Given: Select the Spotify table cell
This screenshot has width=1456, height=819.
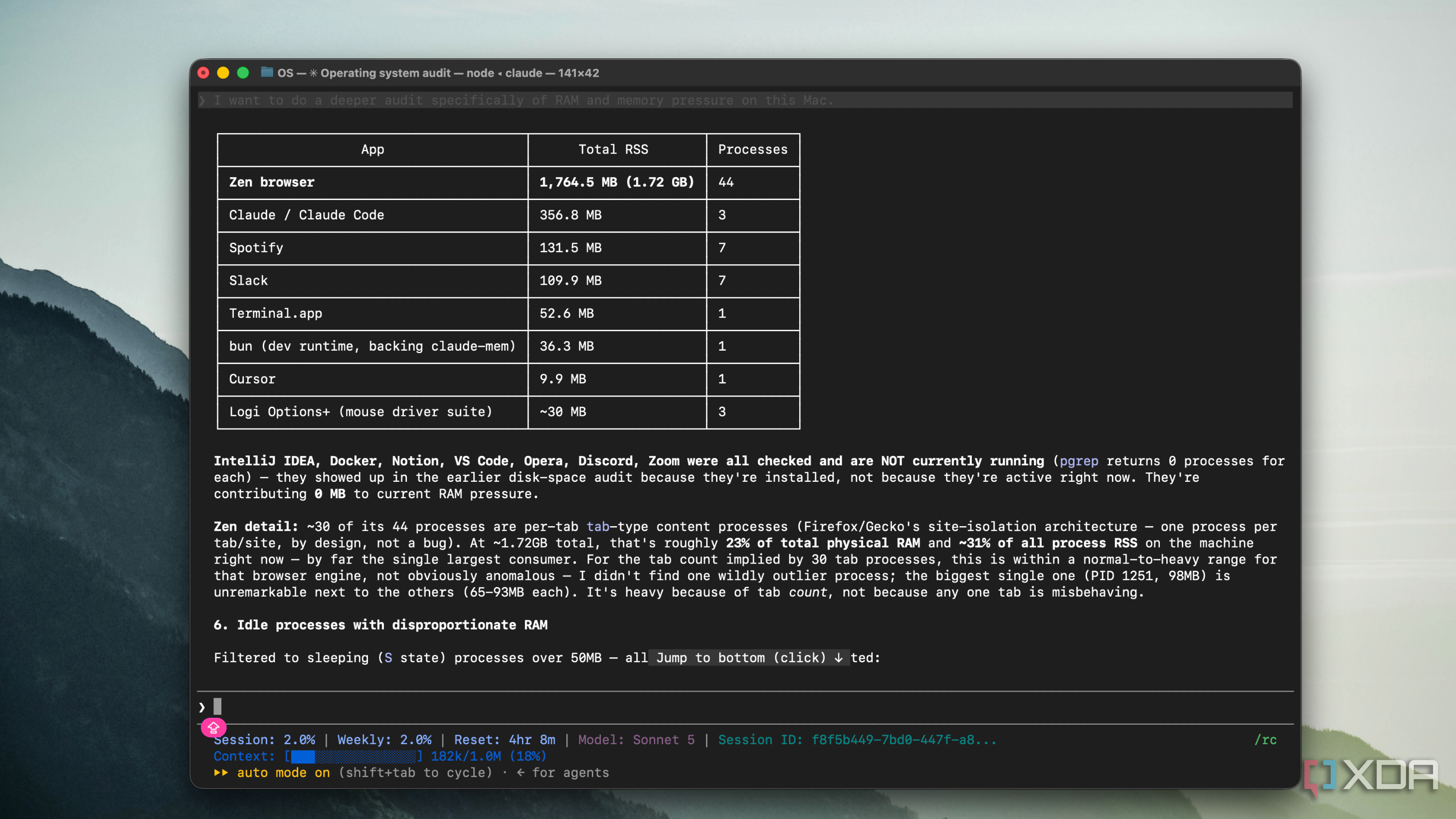Looking at the screenshot, I should point(372,248).
